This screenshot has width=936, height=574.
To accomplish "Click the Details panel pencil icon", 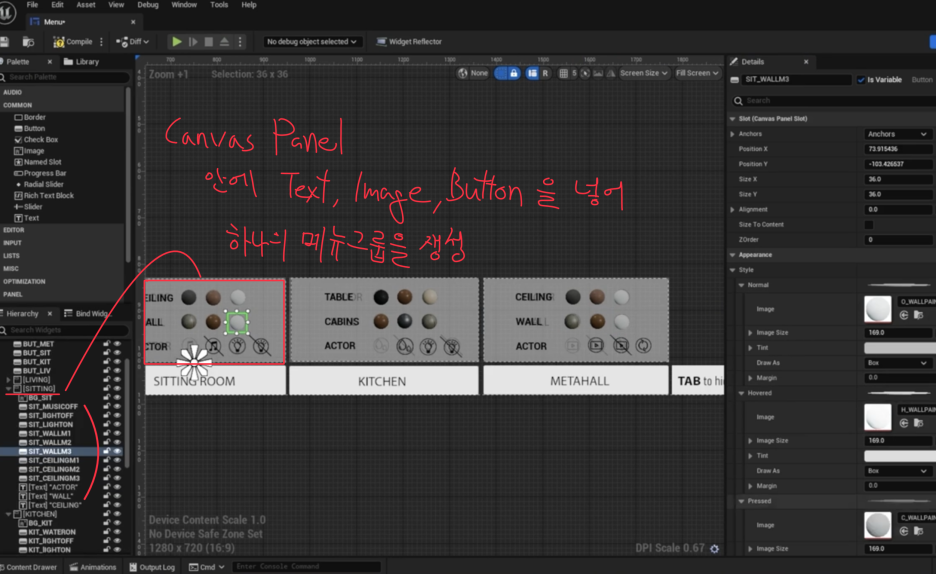I will click(734, 61).
